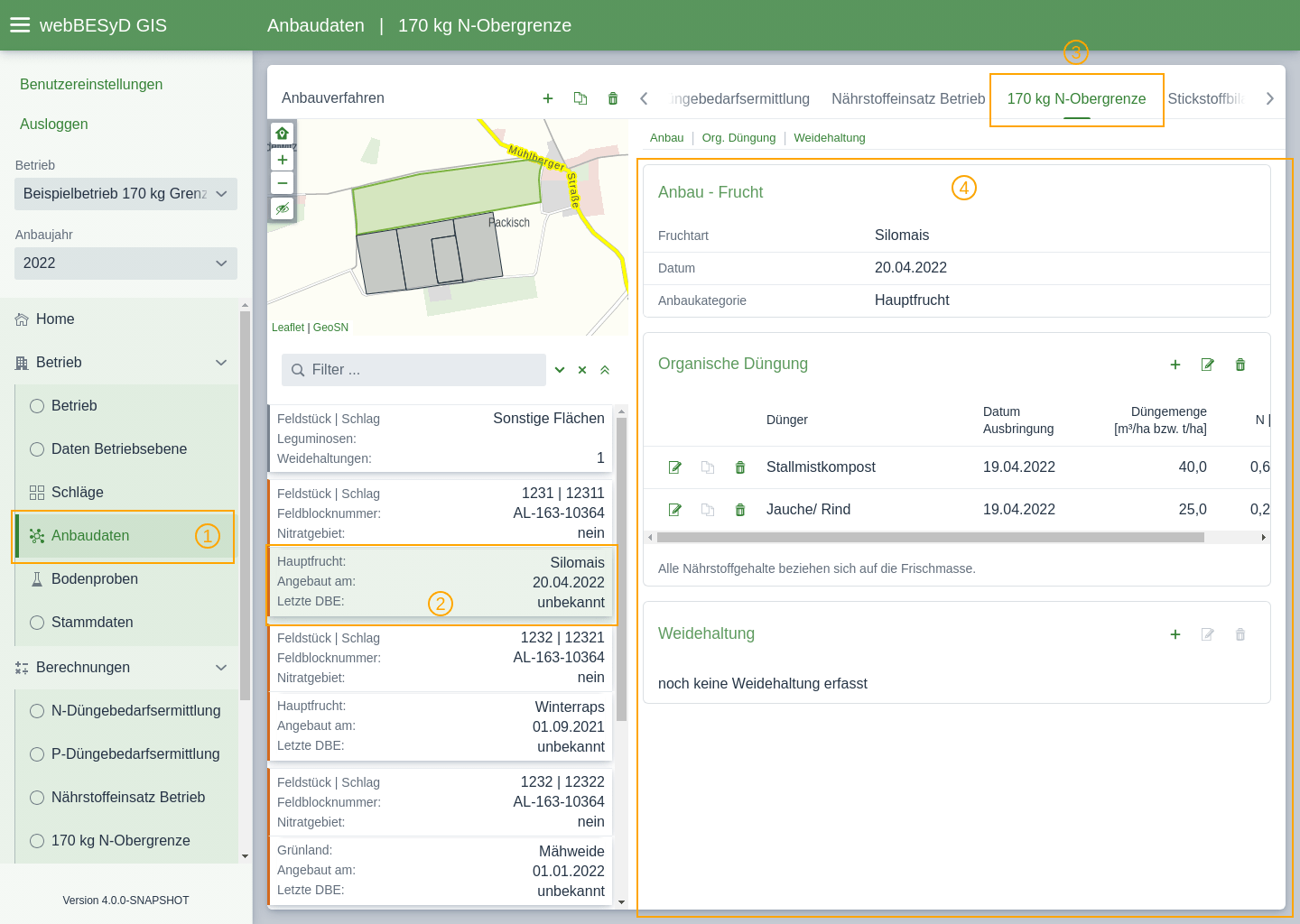Select the Silomais Hauptfrucht entry
The height and width of the screenshot is (924, 1300).
click(x=441, y=582)
